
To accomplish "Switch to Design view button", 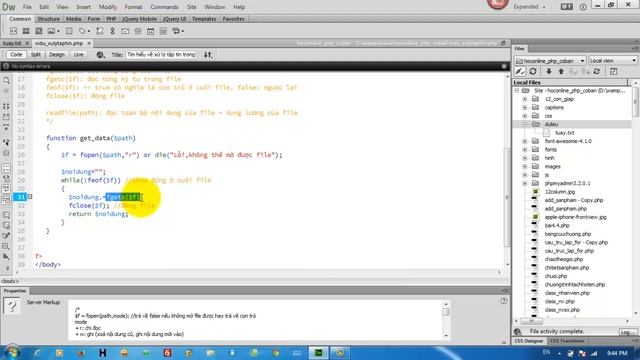I will click(57, 54).
